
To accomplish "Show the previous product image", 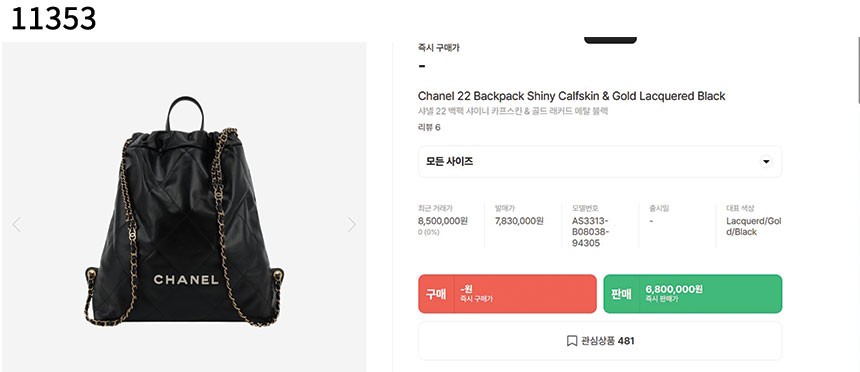I will click(x=16, y=224).
